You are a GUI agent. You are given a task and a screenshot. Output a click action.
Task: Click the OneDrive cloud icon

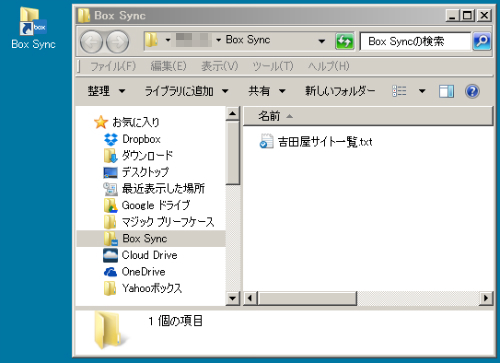click(110, 272)
